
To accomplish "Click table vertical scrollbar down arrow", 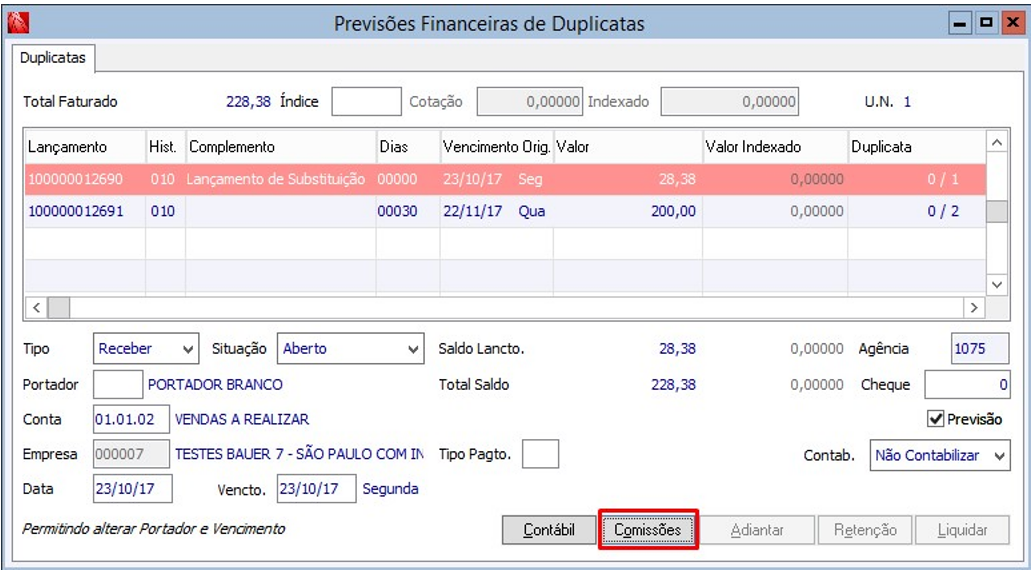I will click(997, 285).
